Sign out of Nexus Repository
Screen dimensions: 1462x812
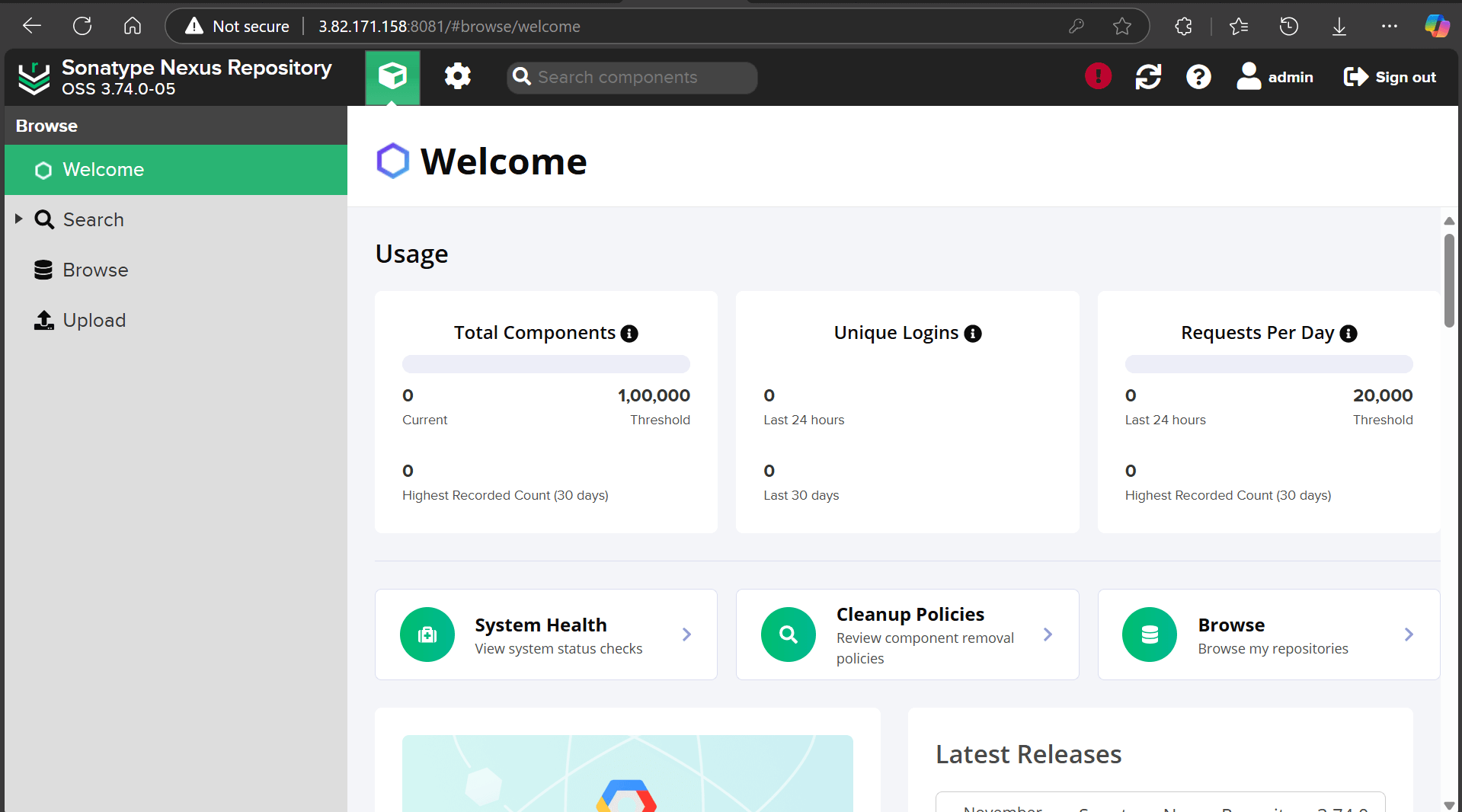click(1390, 77)
